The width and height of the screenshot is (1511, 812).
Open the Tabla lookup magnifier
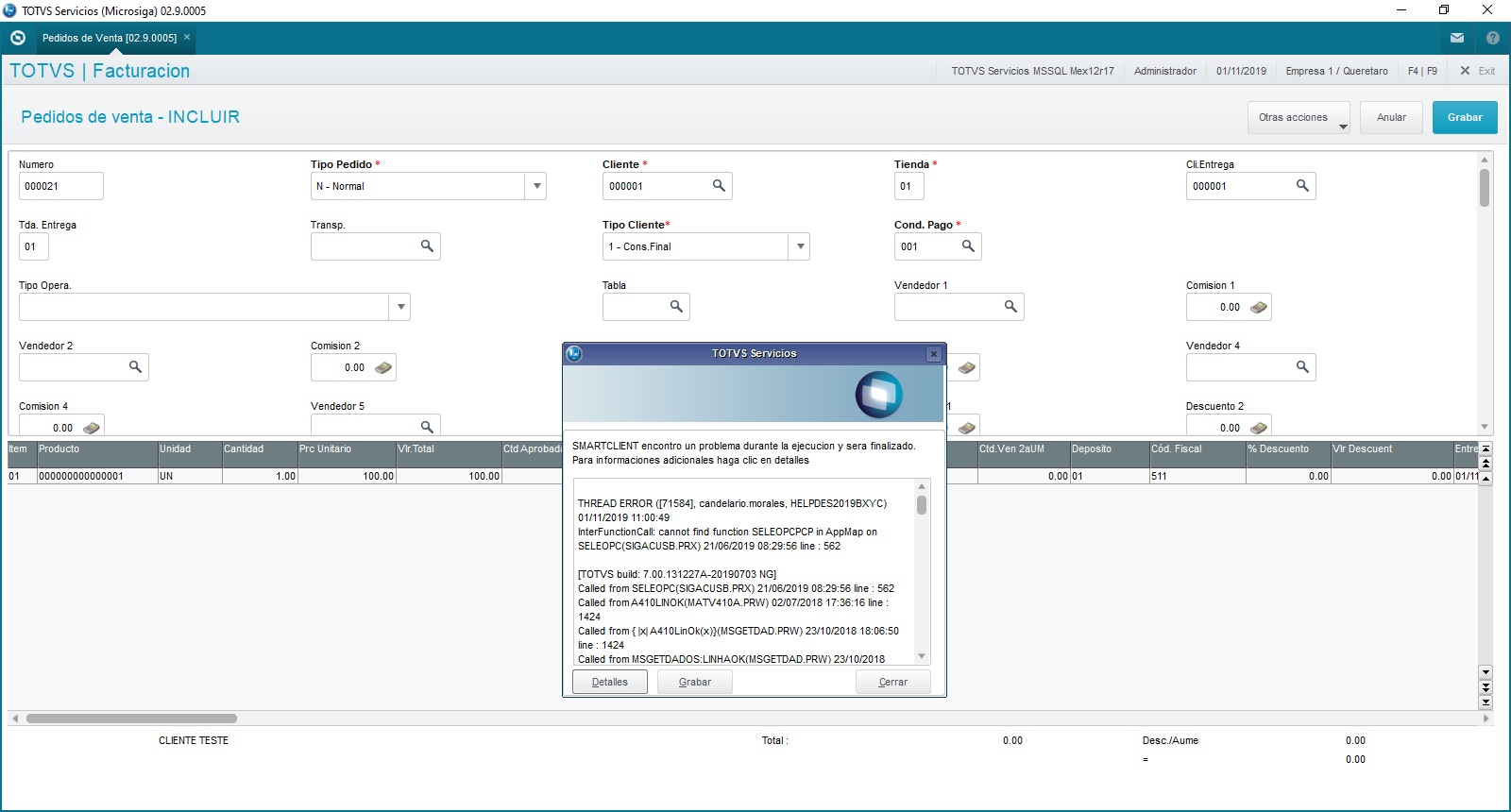click(676, 307)
